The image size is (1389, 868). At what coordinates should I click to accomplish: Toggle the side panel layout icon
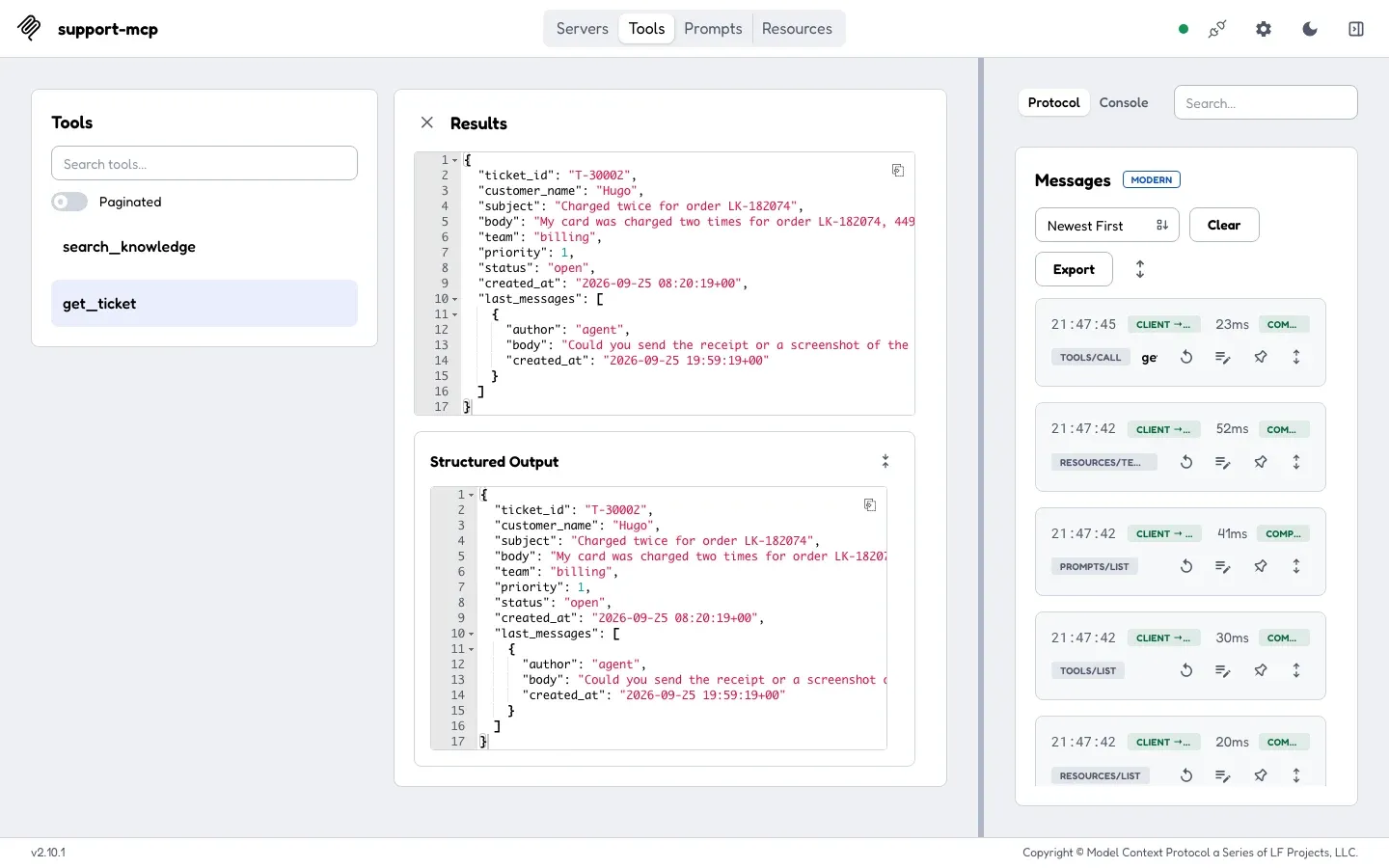[x=1356, y=29]
